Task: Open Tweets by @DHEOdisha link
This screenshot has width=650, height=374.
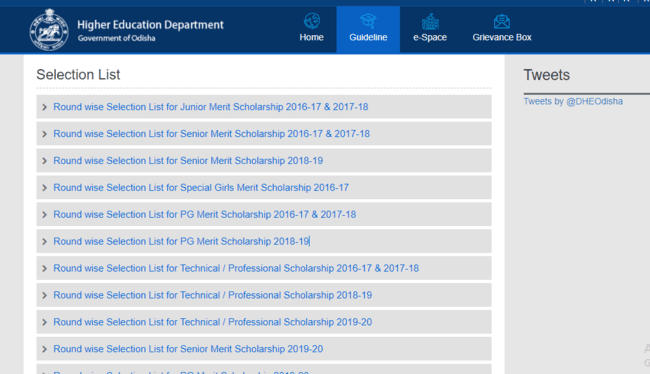Action: click(x=573, y=102)
